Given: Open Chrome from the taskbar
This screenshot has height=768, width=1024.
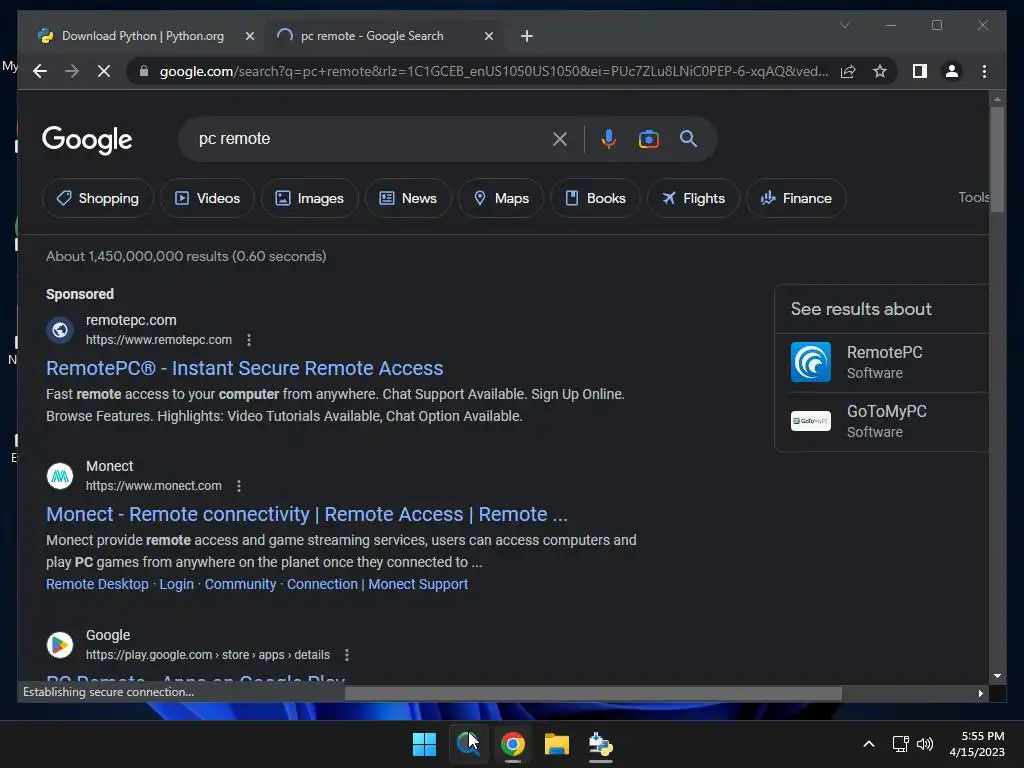Looking at the screenshot, I should click(x=513, y=744).
